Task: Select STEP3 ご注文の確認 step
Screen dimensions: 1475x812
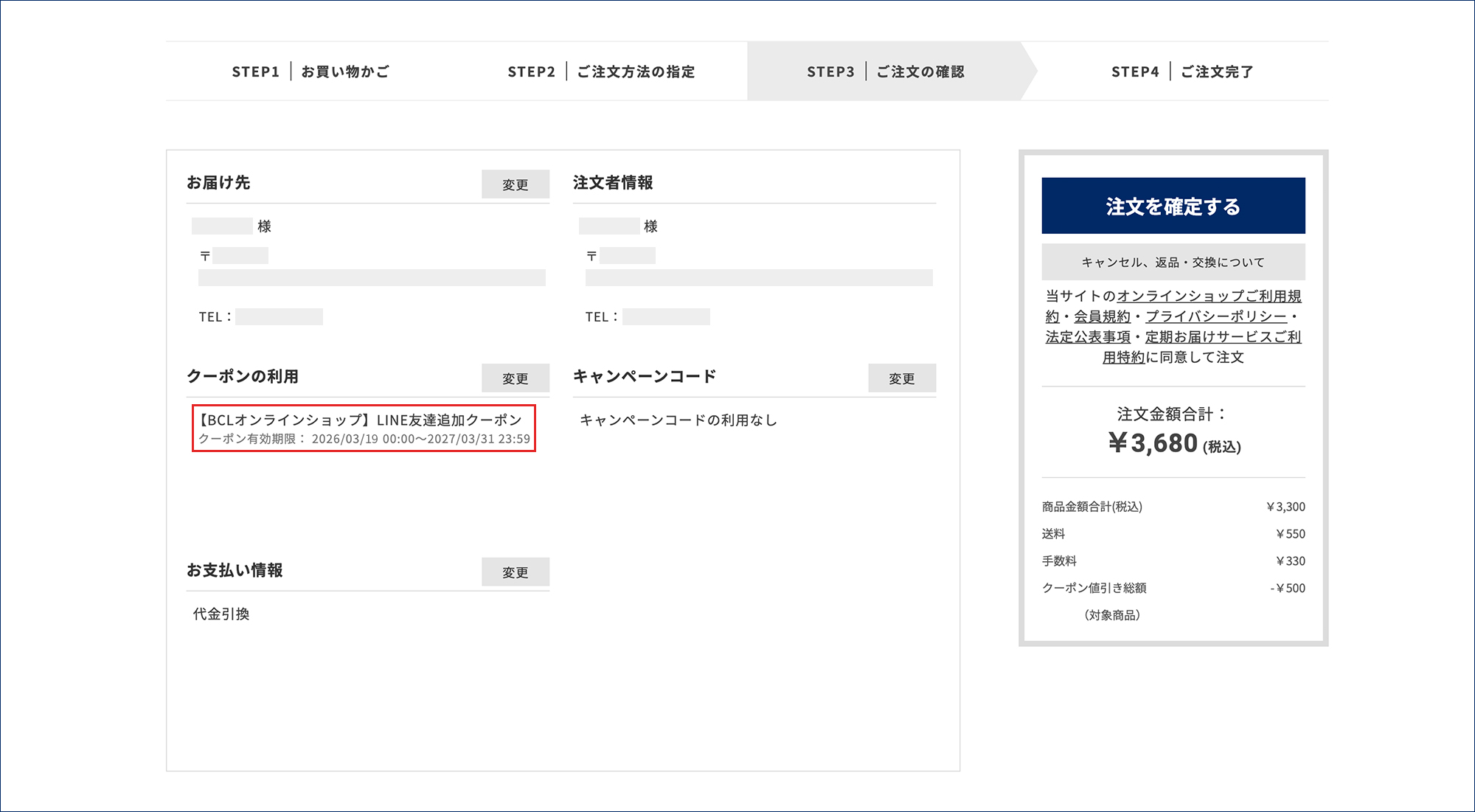Action: pyautogui.click(x=885, y=72)
